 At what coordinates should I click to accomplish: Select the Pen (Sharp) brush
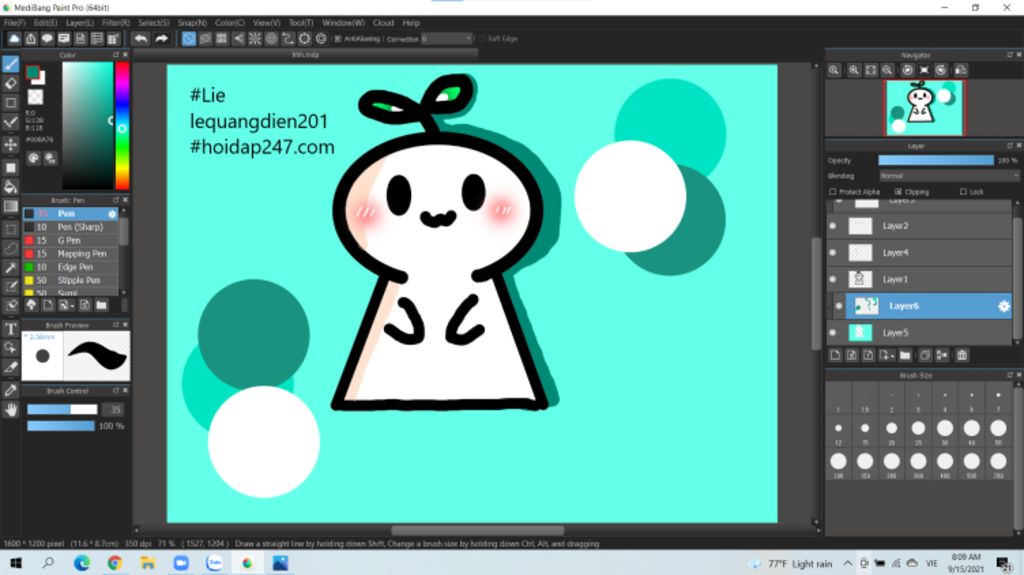tap(71, 227)
